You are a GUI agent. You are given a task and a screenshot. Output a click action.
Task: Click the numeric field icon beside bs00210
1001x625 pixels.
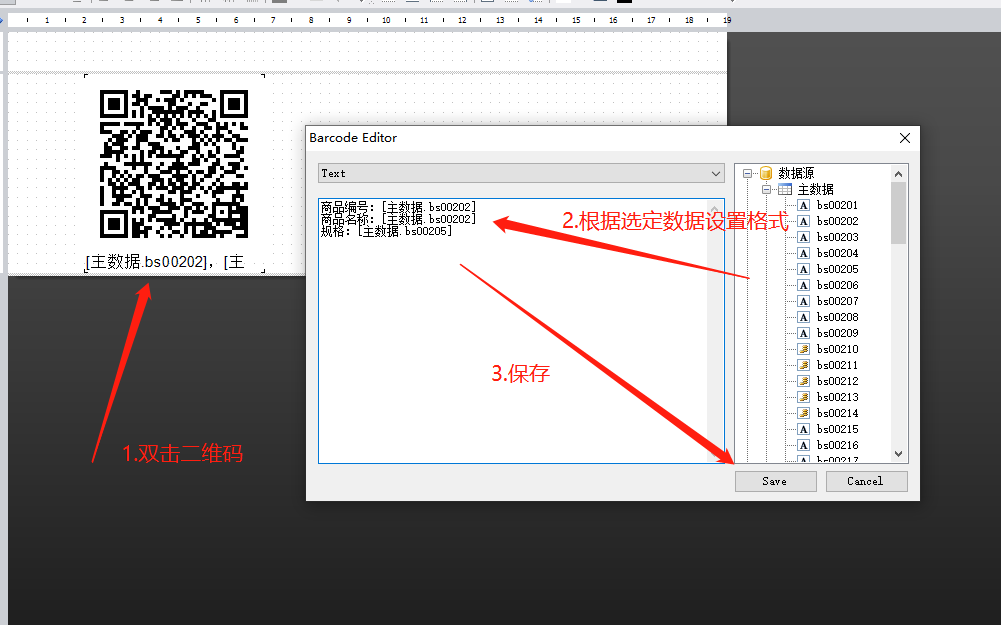pyautogui.click(x=804, y=349)
